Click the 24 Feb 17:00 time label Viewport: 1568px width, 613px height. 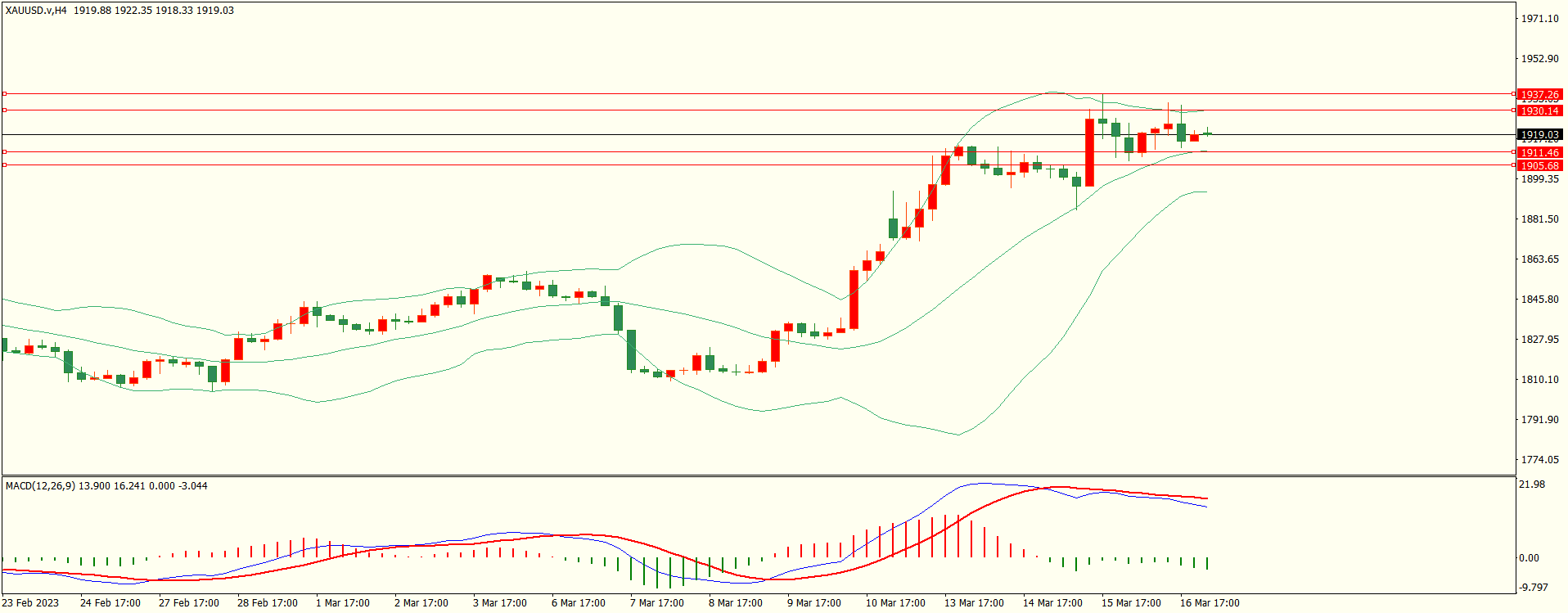(x=110, y=603)
